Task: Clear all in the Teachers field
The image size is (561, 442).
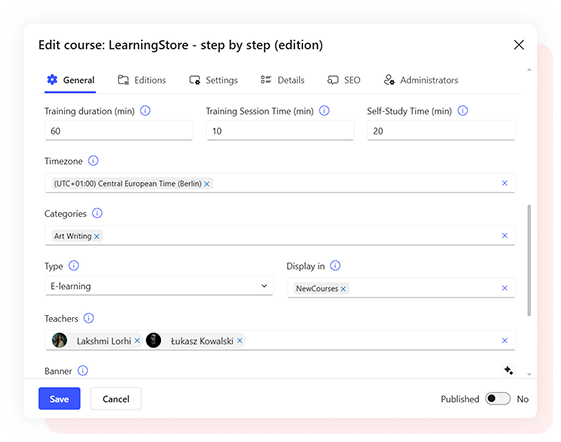Action: pyautogui.click(x=504, y=340)
